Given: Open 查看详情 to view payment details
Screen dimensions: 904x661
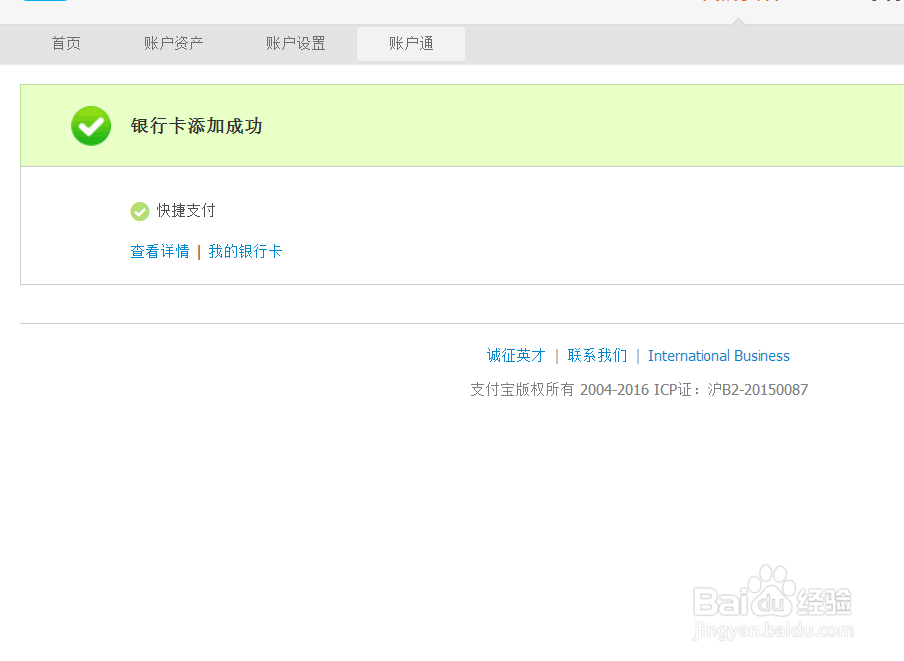Looking at the screenshot, I should point(160,251).
